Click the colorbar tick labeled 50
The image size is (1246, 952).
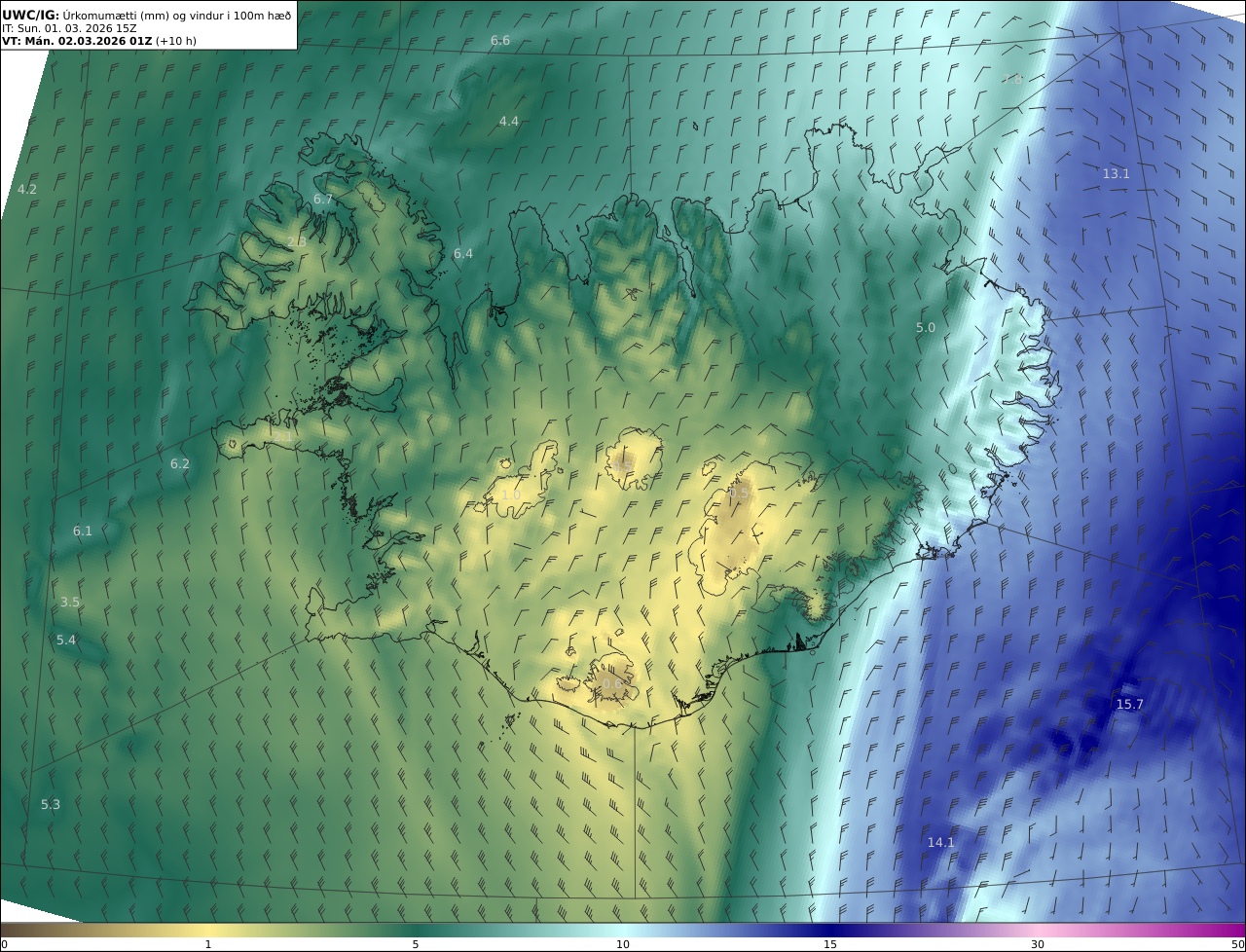coord(1238,944)
